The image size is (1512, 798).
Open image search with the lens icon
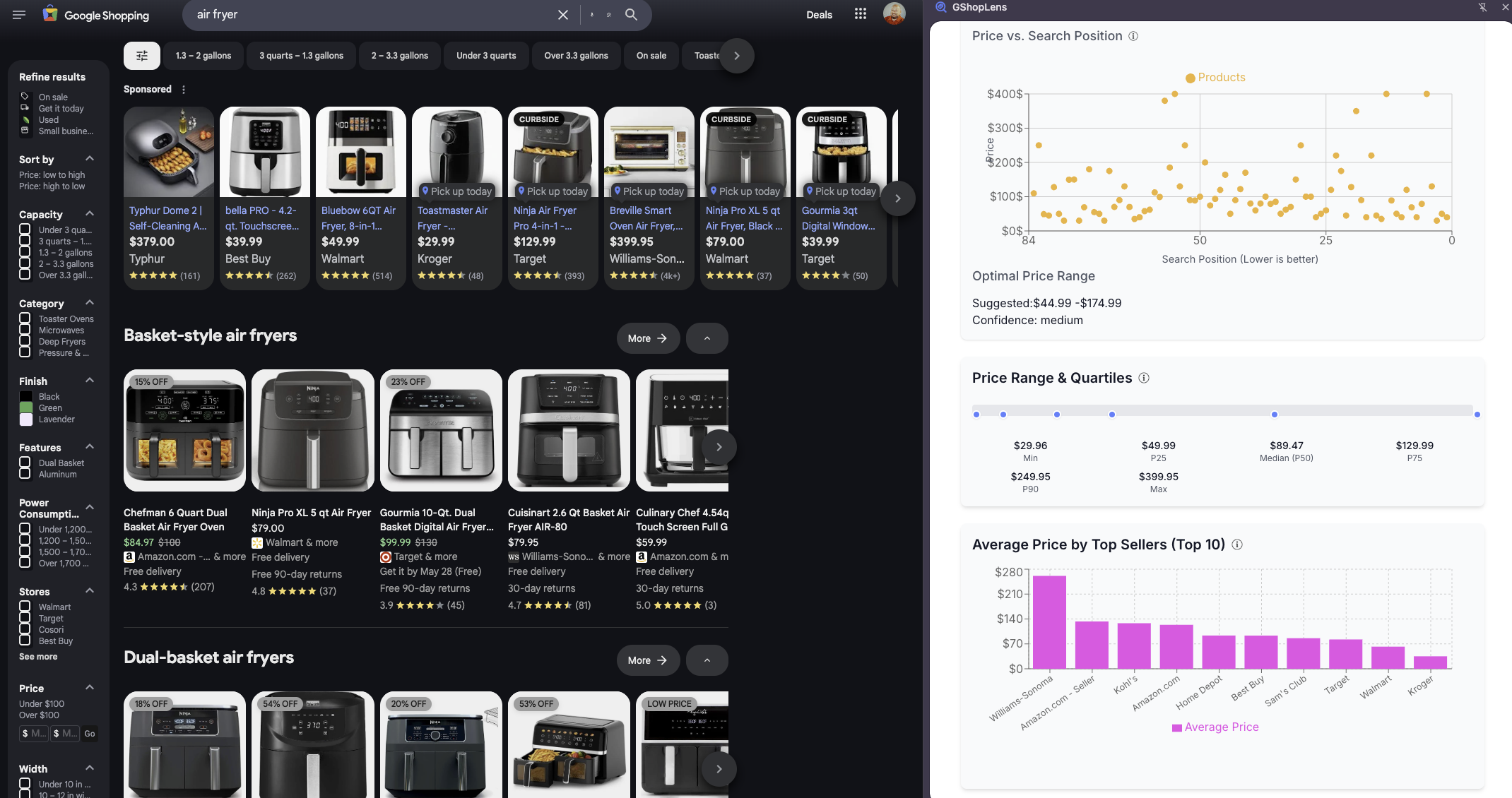609,15
